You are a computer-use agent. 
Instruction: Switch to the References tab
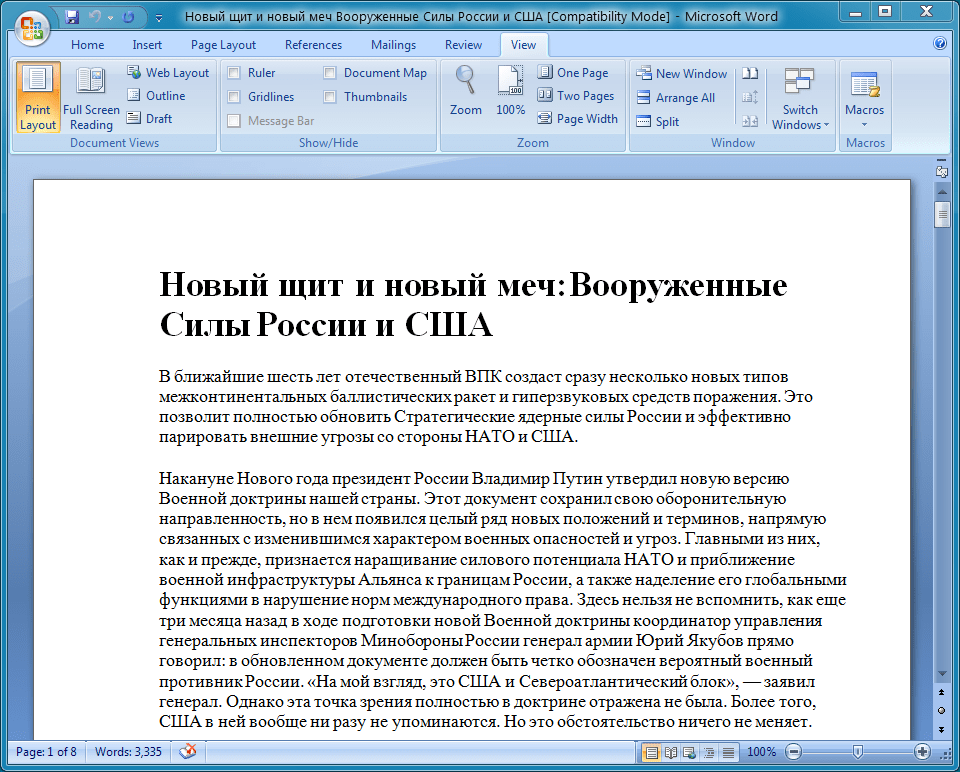[313, 45]
